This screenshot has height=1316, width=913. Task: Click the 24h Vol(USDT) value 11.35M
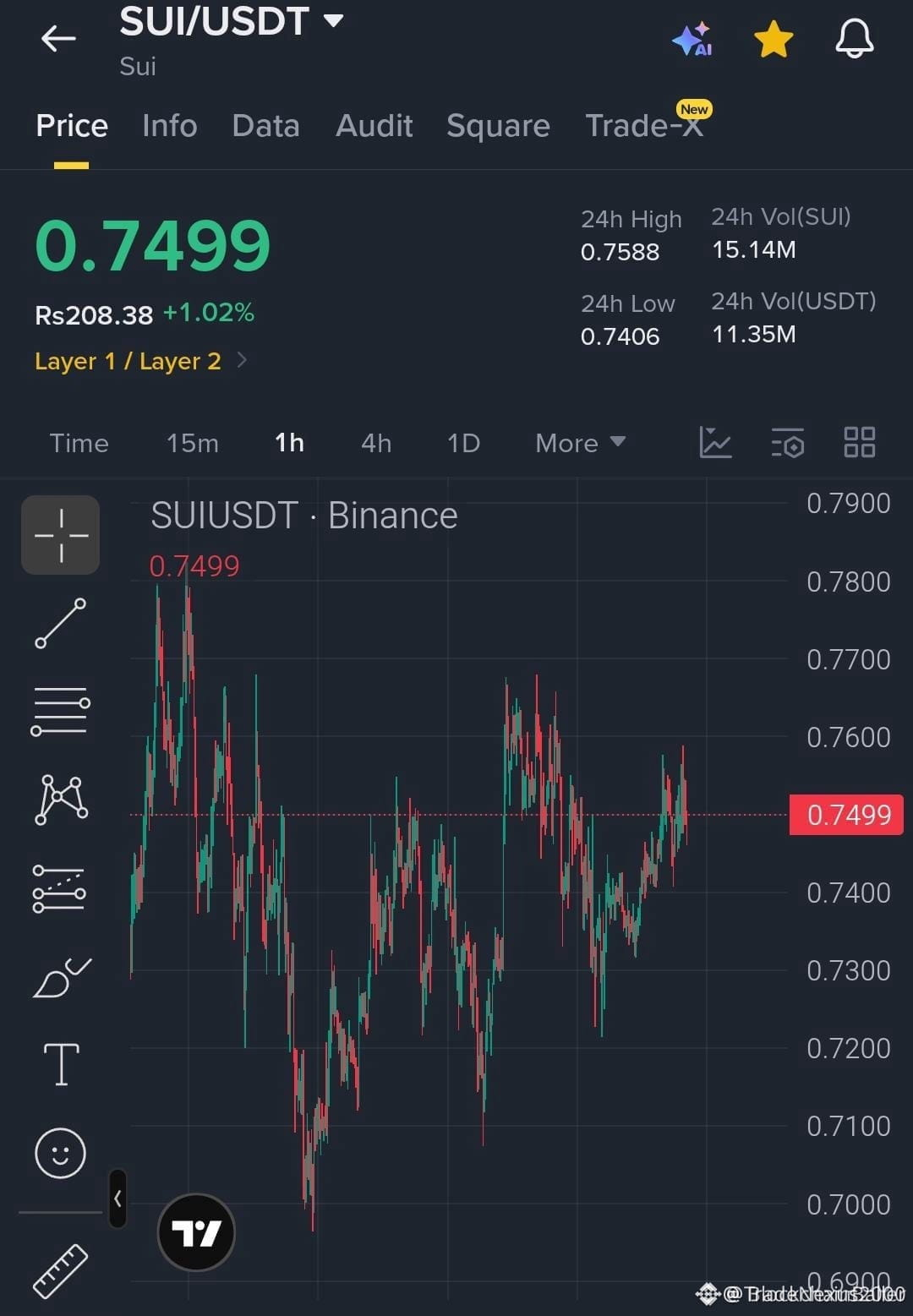pos(754,334)
